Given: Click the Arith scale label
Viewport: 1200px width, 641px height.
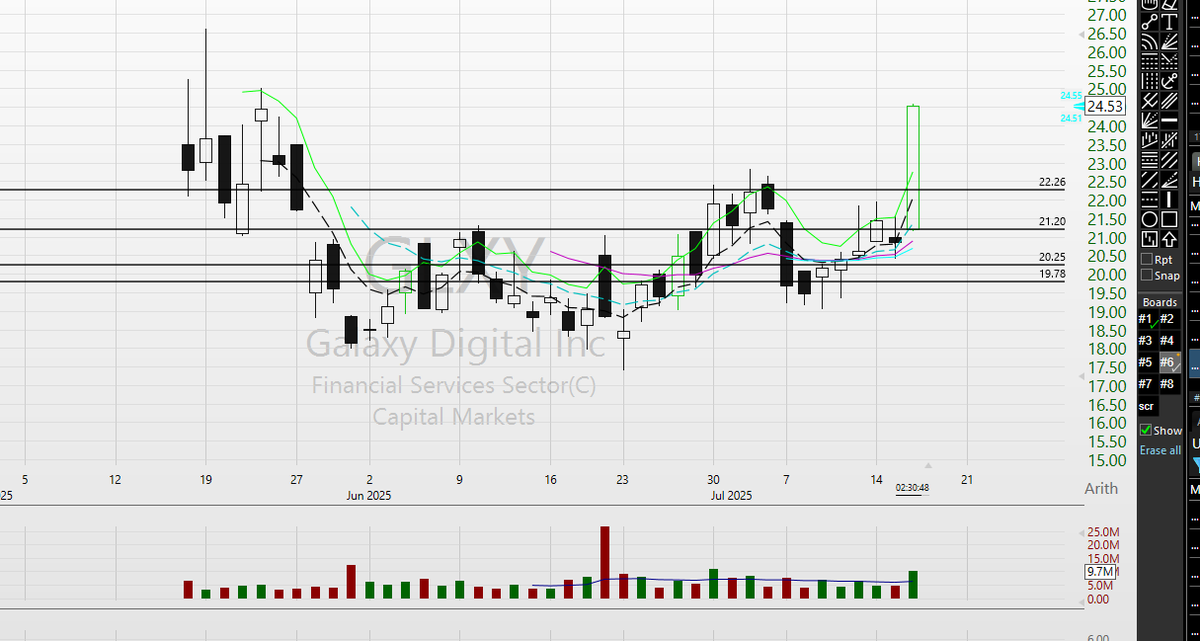Looking at the screenshot, I should click(x=1100, y=489).
